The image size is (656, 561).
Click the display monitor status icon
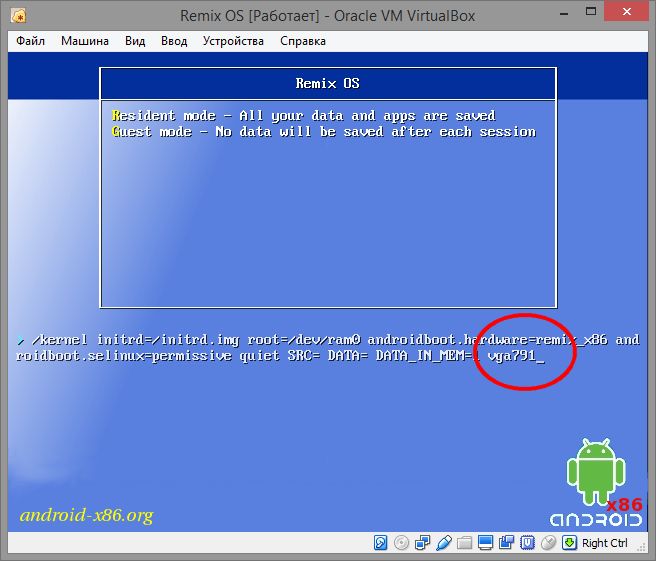485,543
